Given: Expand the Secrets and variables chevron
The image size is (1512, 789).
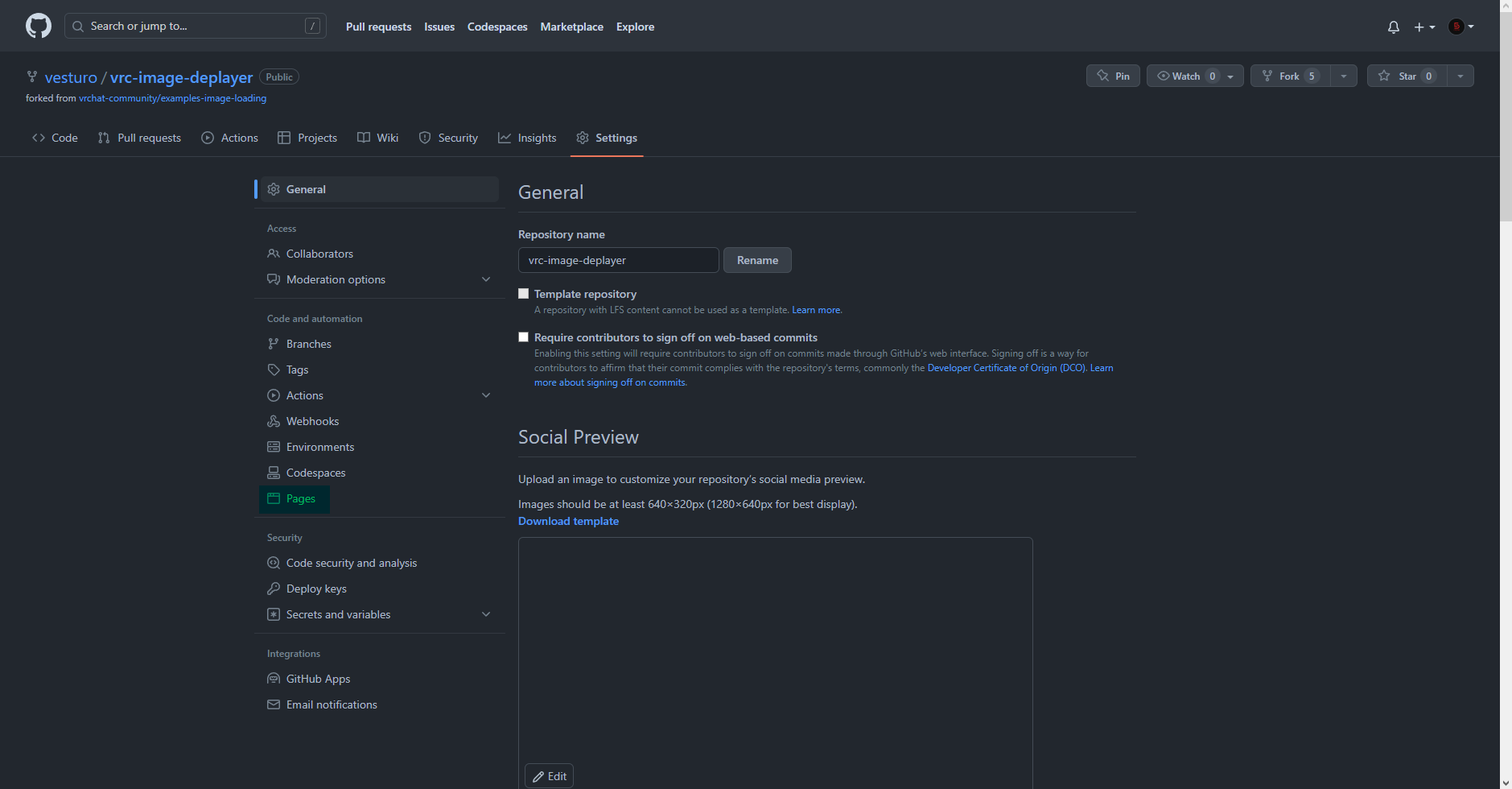Looking at the screenshot, I should pos(486,614).
